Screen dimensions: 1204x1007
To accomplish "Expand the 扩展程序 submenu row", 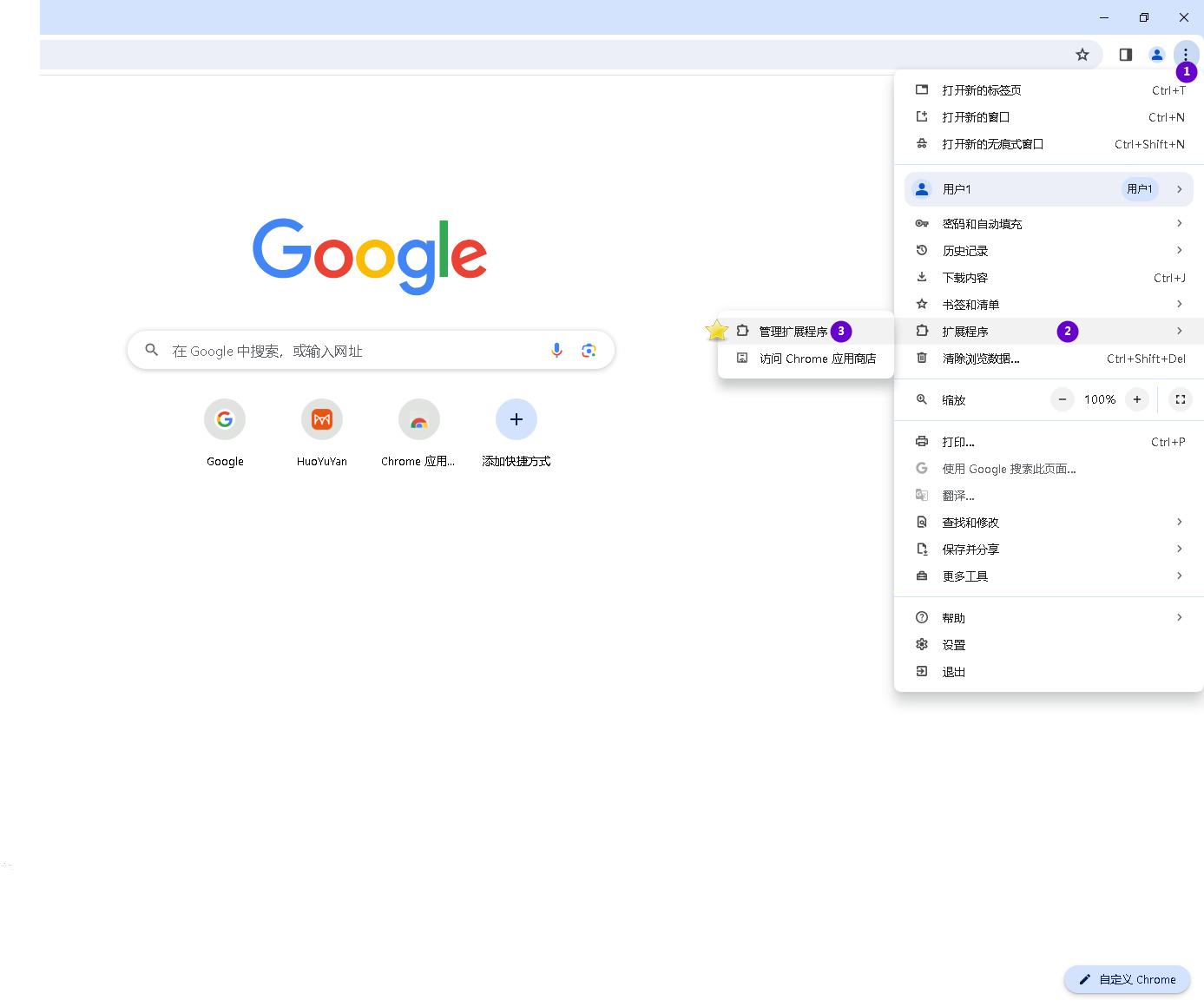I will tap(1049, 331).
